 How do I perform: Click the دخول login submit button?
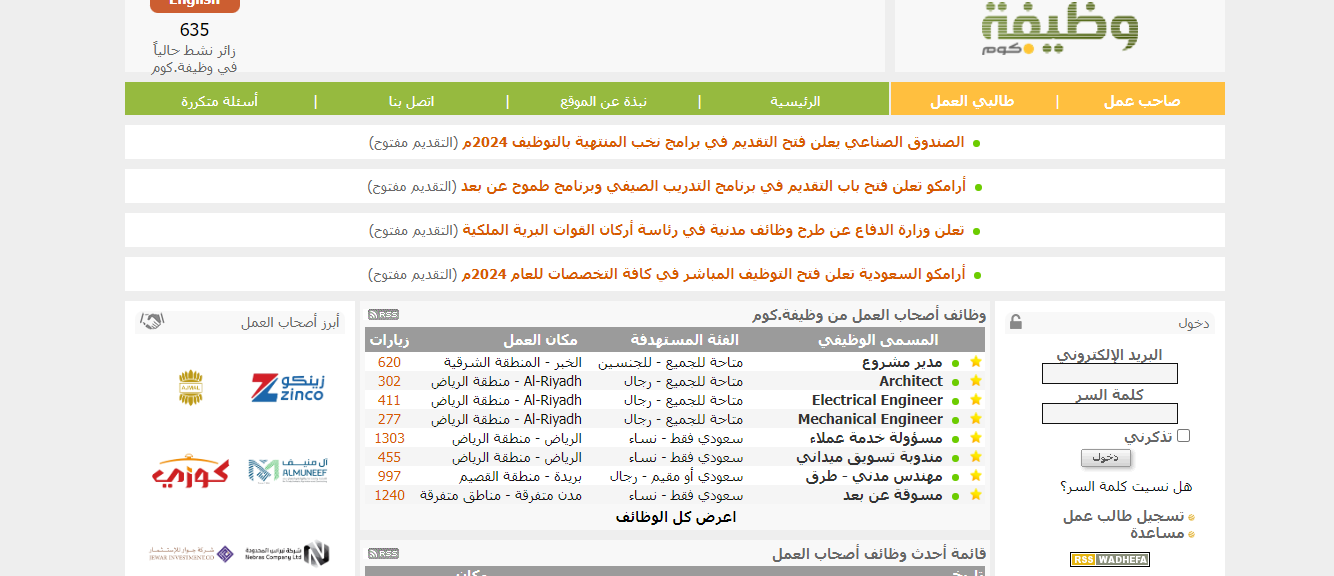coord(1106,458)
